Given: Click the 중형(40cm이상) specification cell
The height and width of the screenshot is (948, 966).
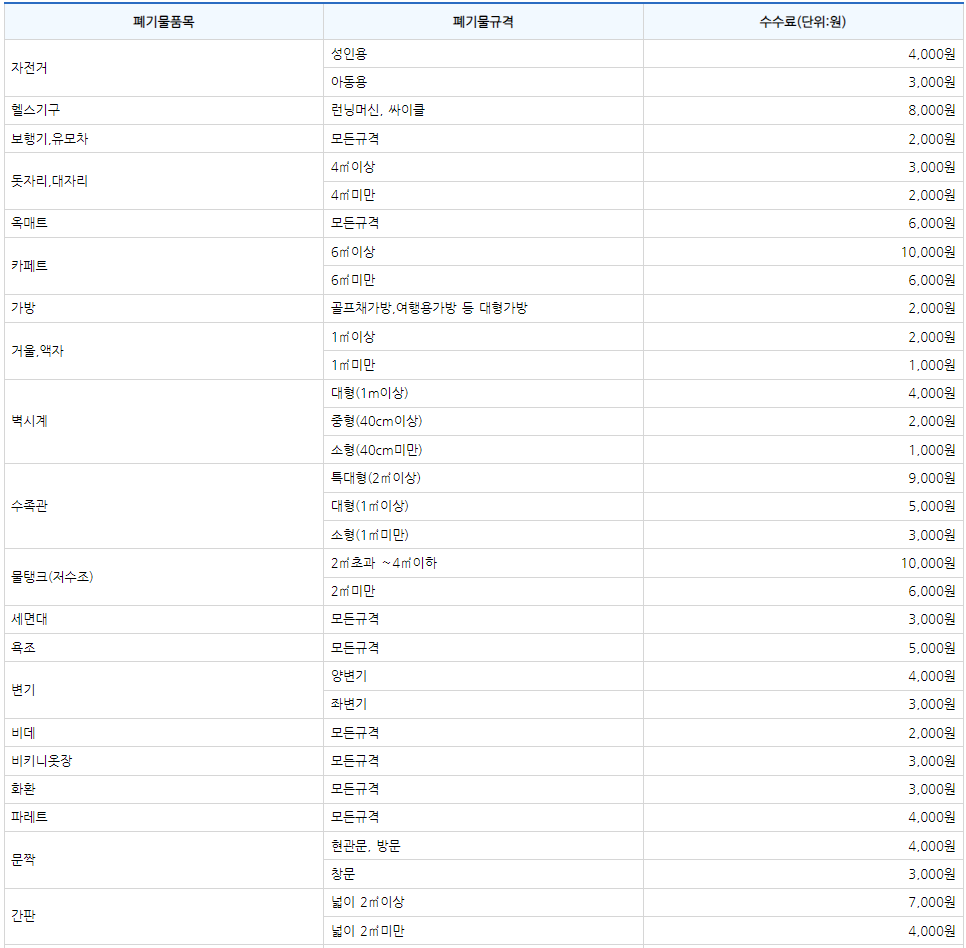Looking at the screenshot, I should point(484,421).
